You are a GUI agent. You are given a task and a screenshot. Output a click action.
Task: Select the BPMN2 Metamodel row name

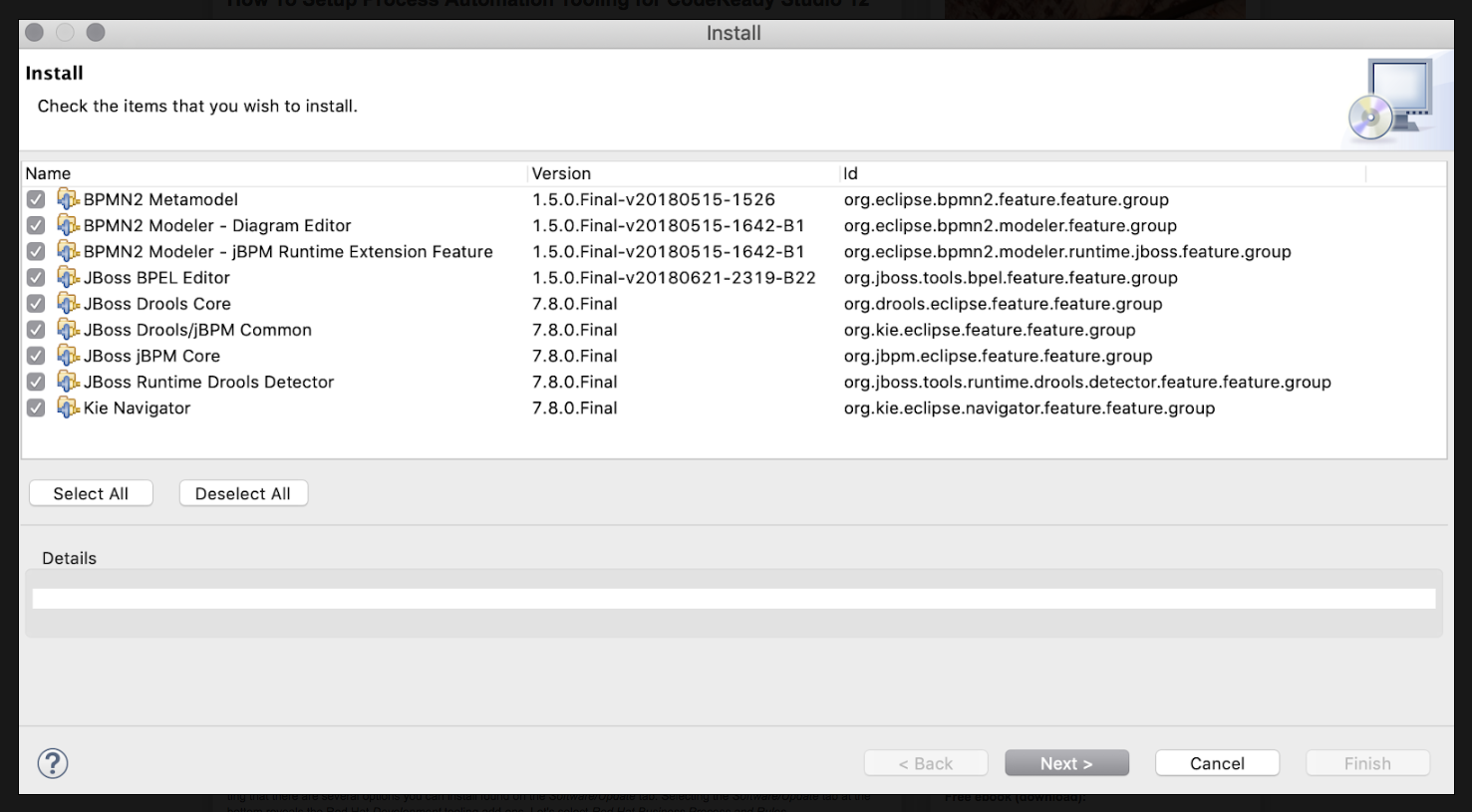click(160, 199)
